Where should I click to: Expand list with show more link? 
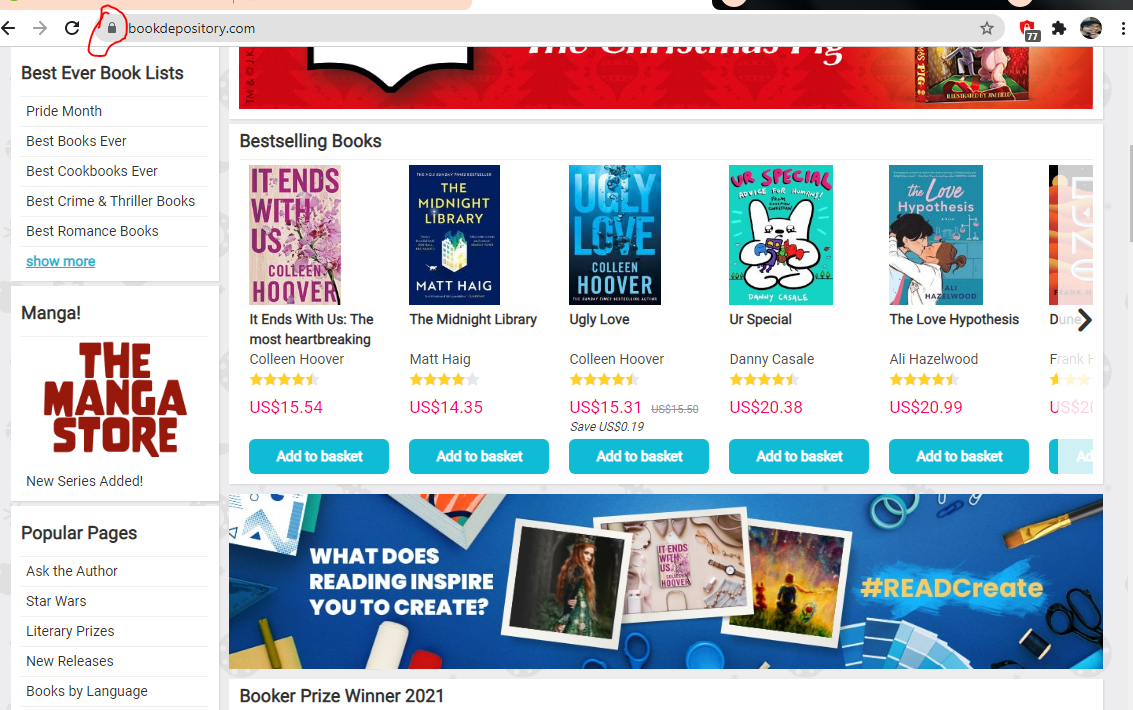click(61, 261)
